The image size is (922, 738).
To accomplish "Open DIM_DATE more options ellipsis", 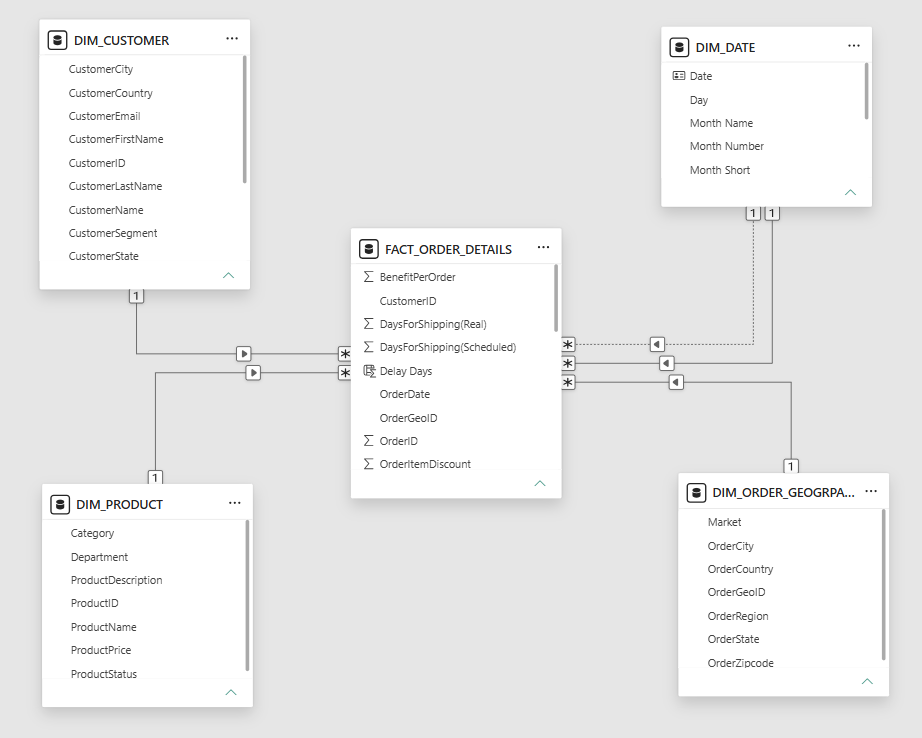I will coord(854,46).
